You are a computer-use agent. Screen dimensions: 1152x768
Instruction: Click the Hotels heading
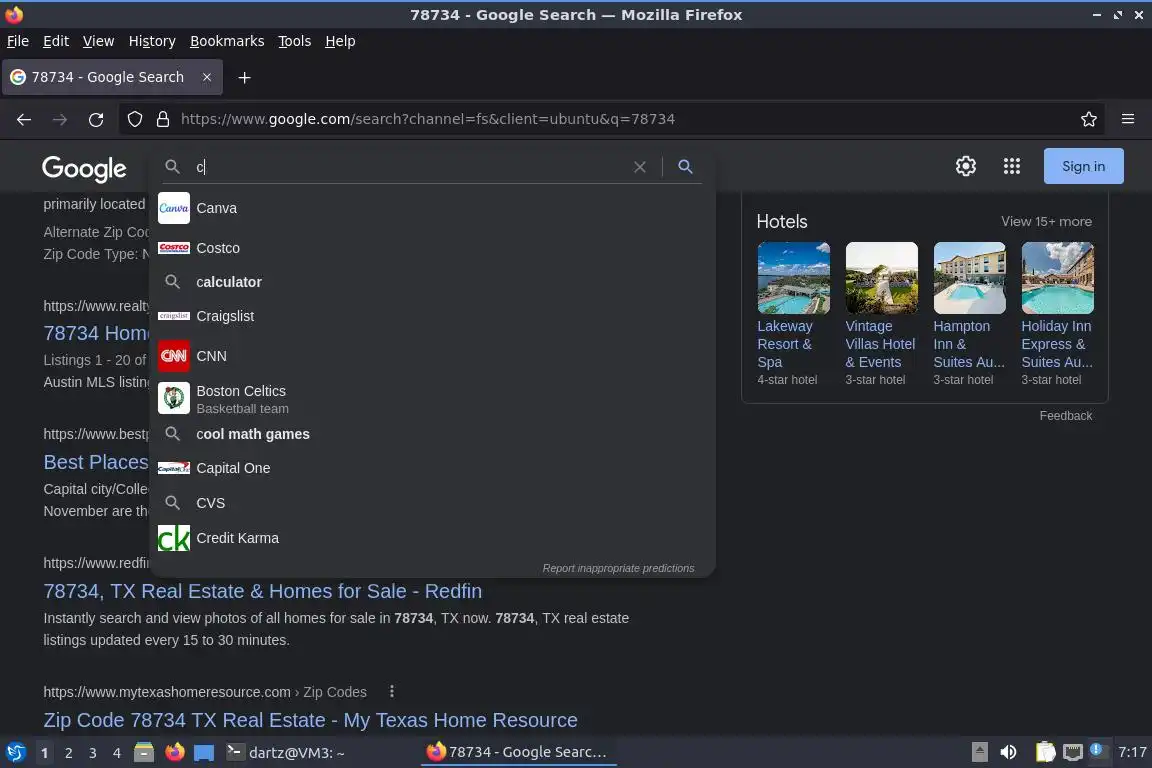pos(782,221)
